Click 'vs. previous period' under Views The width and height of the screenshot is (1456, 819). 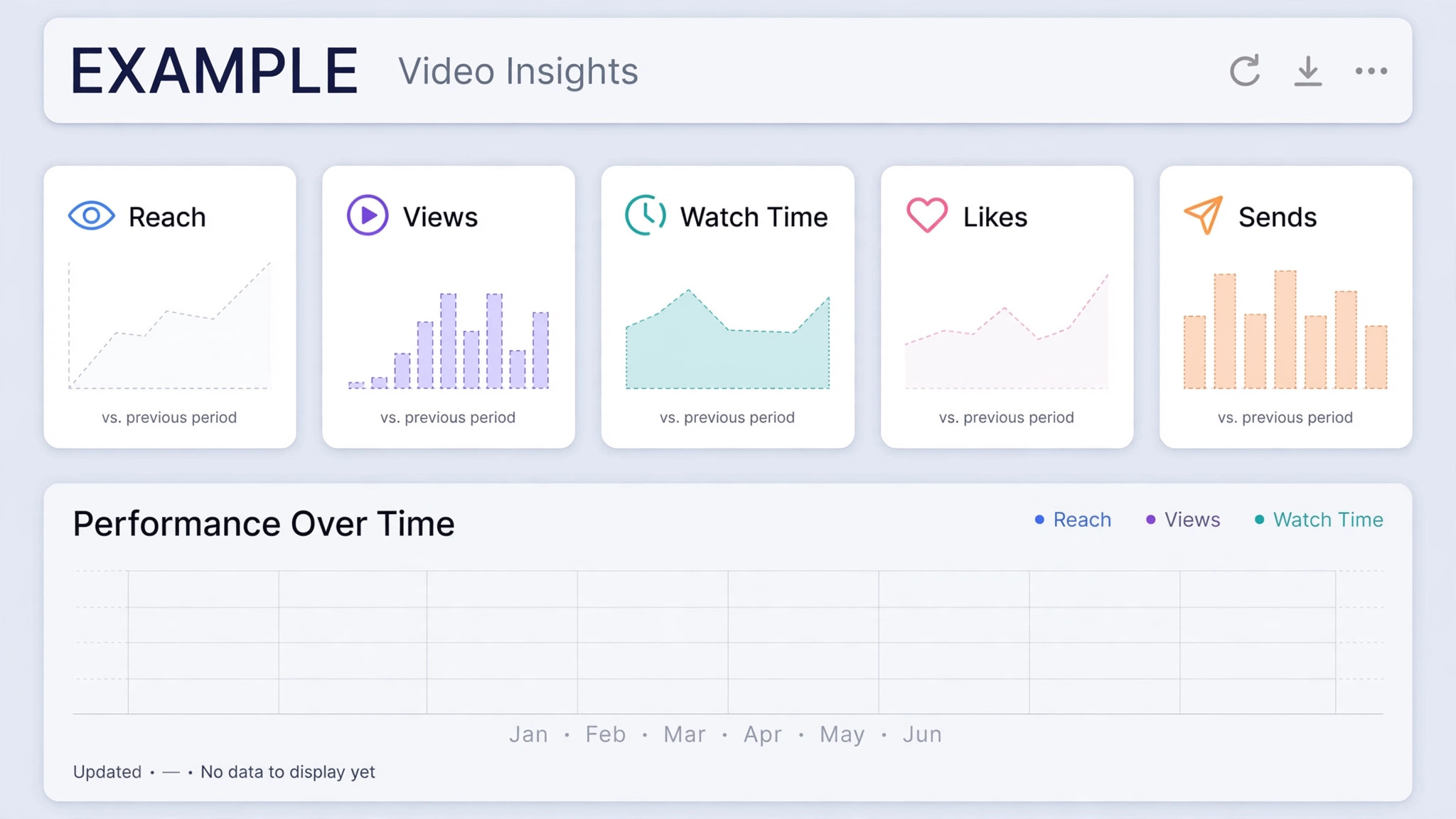[x=448, y=417]
